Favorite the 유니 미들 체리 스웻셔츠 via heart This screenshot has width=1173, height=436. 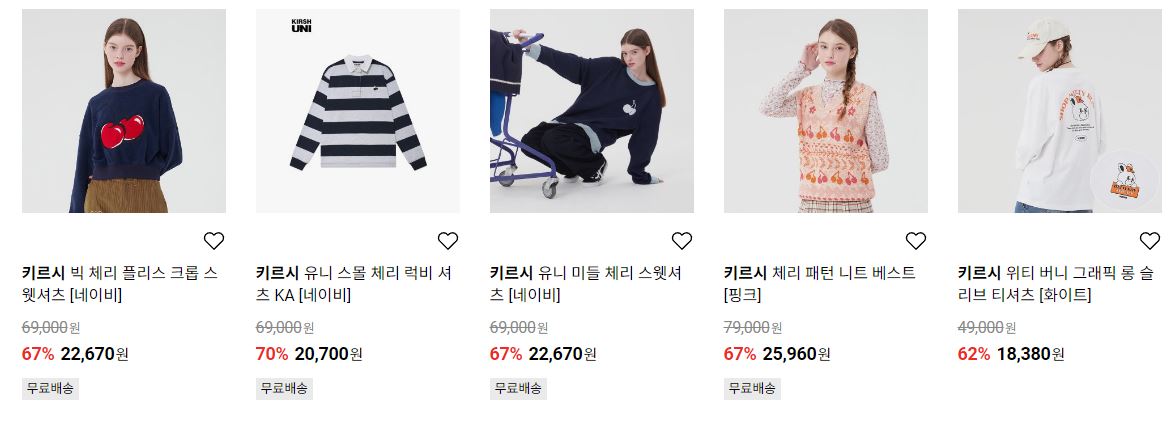tap(682, 241)
